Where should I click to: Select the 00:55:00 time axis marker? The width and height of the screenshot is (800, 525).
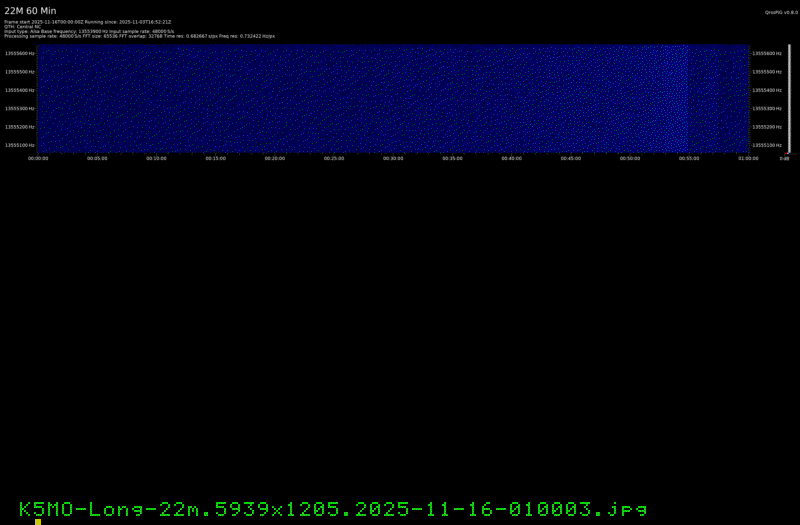click(689, 158)
